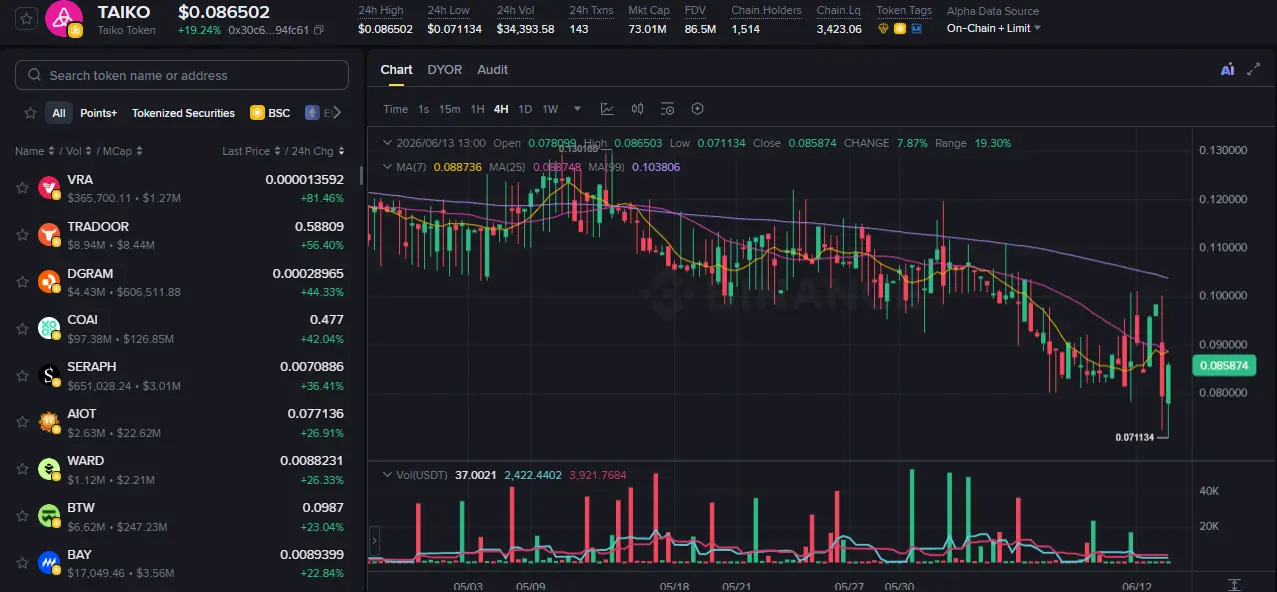The image size is (1277, 592).
Task: Open the chart display options icon
Action: [x=667, y=109]
